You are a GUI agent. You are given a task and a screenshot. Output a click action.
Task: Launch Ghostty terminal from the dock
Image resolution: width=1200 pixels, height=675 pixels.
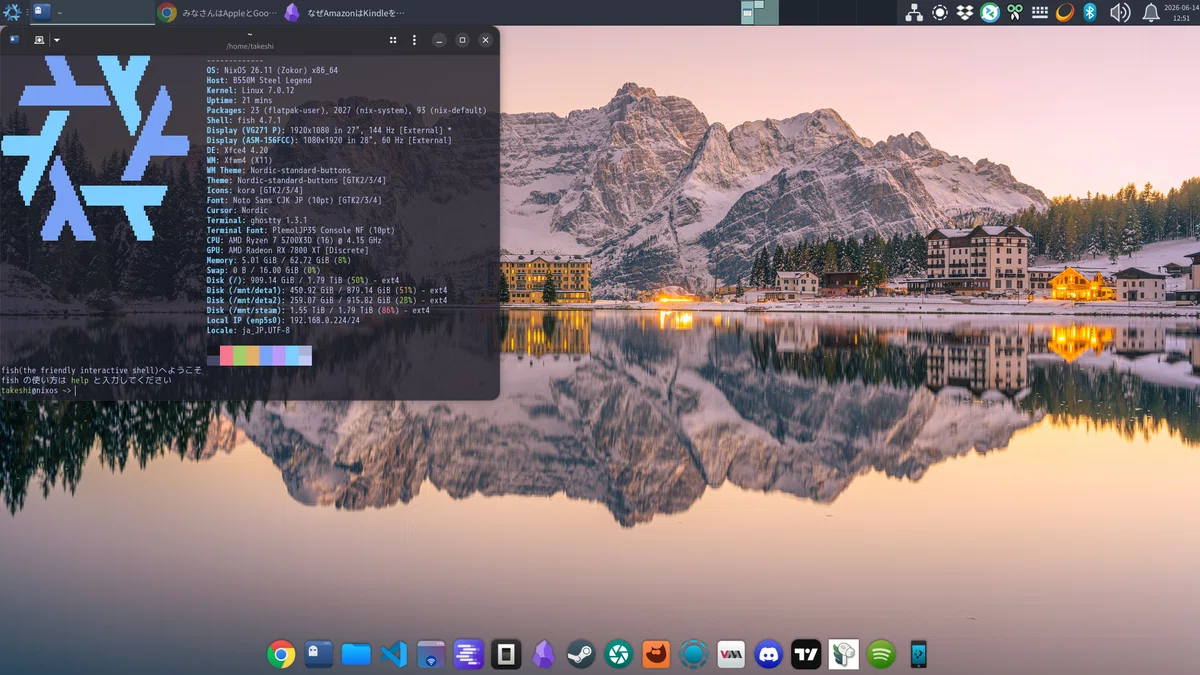319,654
